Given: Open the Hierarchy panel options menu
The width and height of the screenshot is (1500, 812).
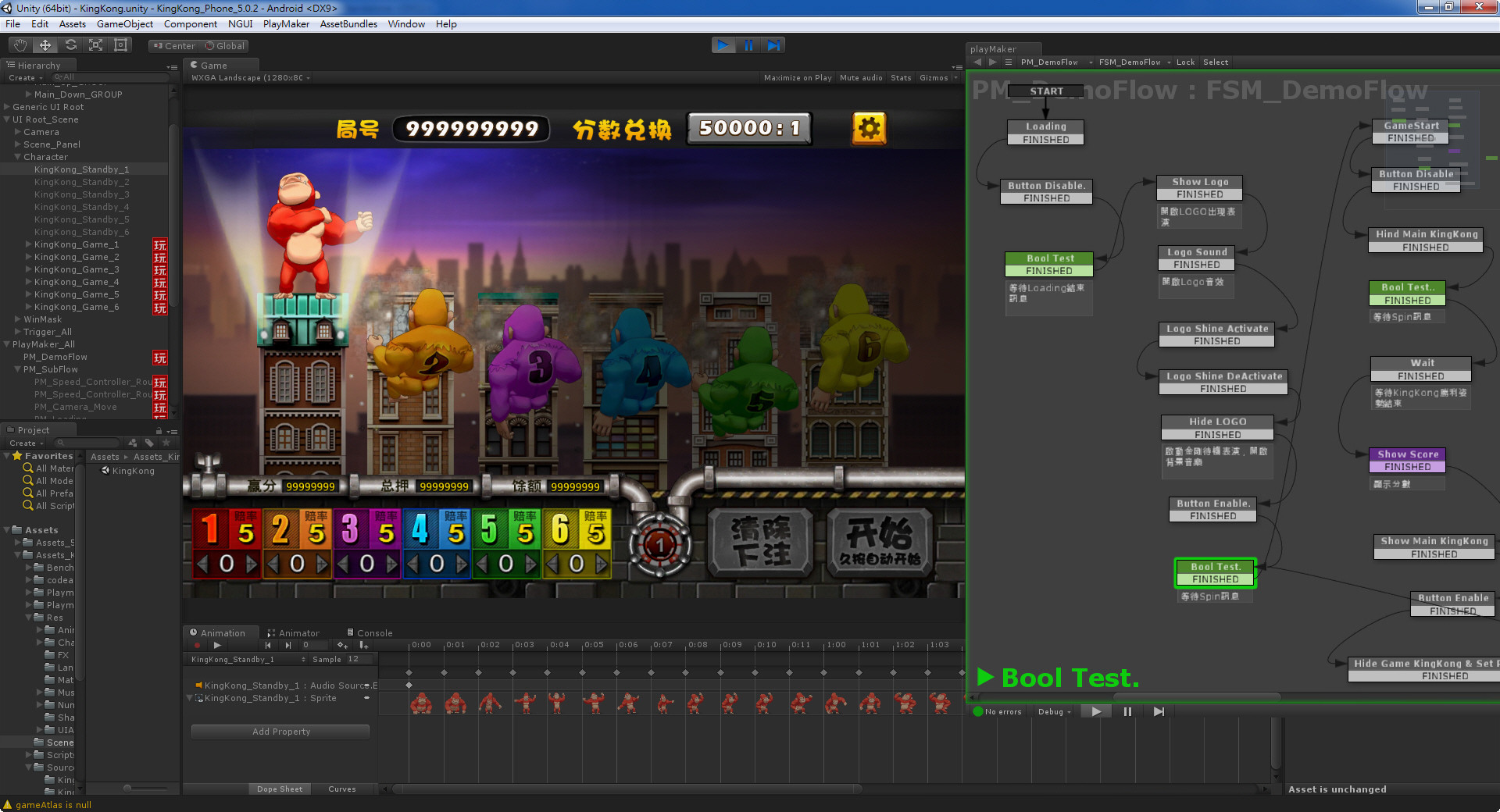Looking at the screenshot, I should (x=172, y=66).
